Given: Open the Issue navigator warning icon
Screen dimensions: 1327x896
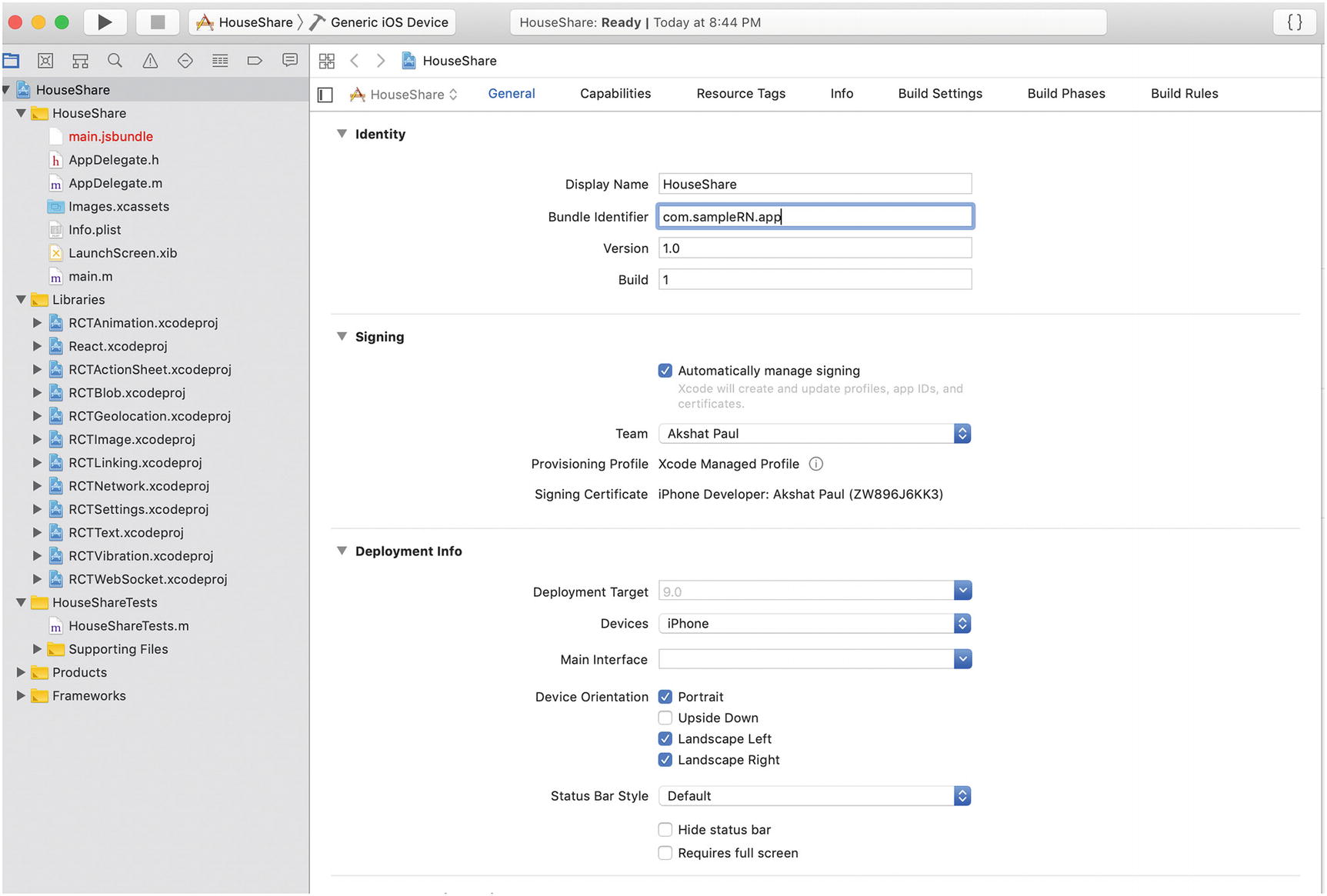Looking at the screenshot, I should tap(150, 61).
